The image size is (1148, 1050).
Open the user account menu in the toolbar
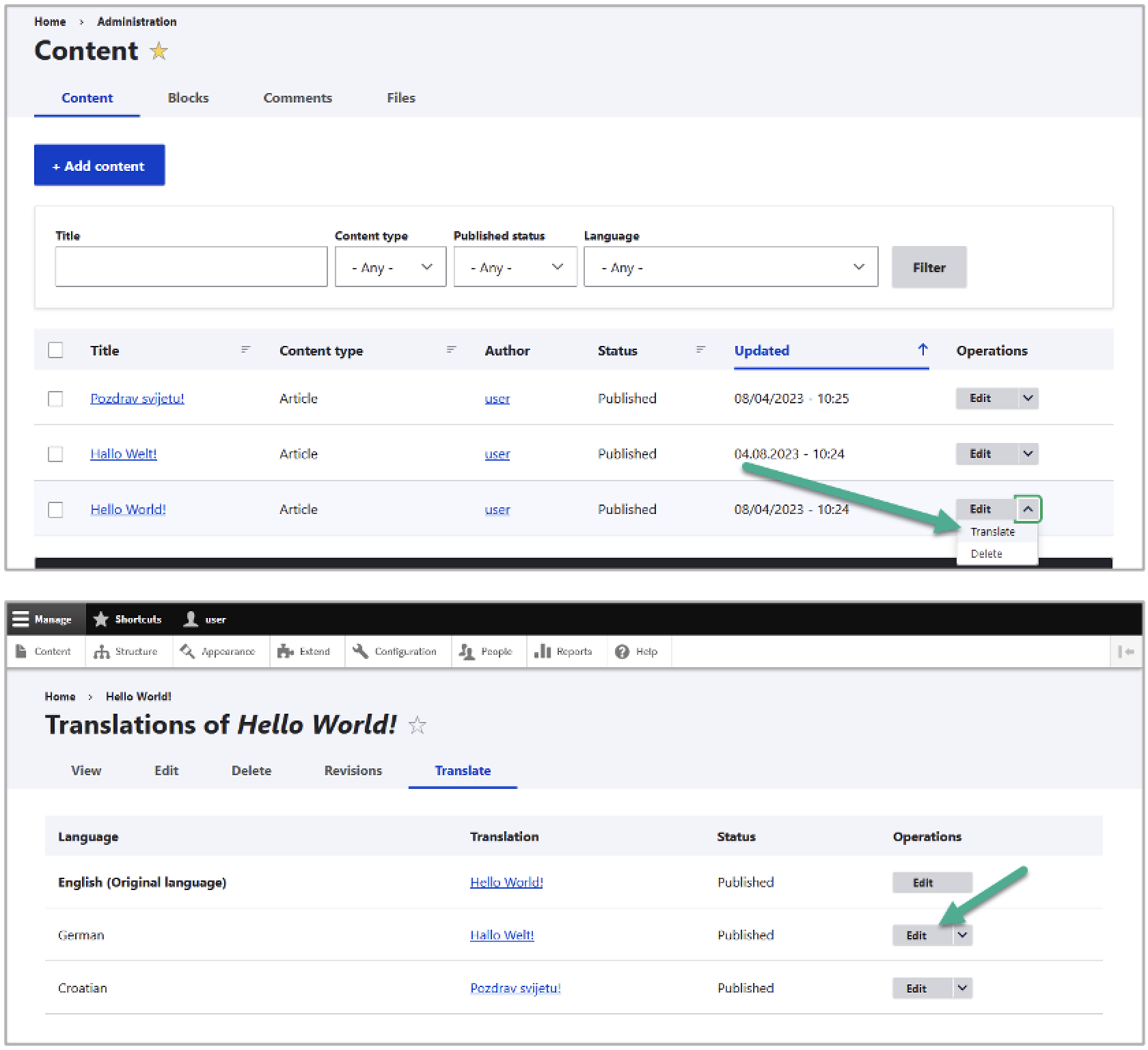204,619
